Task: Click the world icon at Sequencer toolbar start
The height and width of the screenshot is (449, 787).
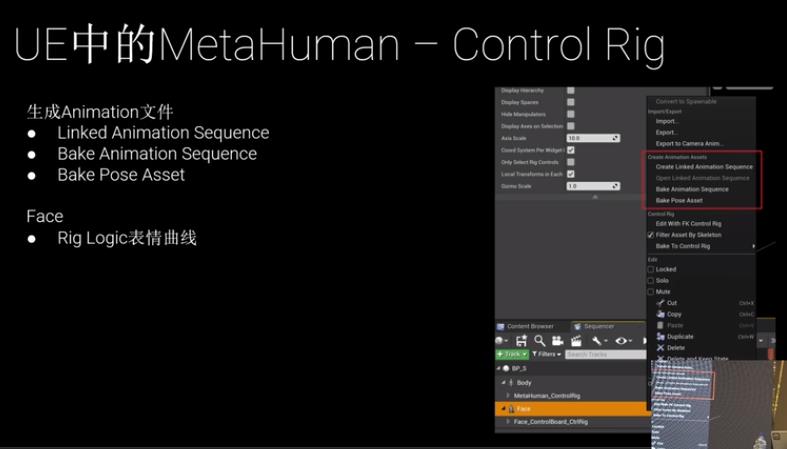Action: coord(500,341)
